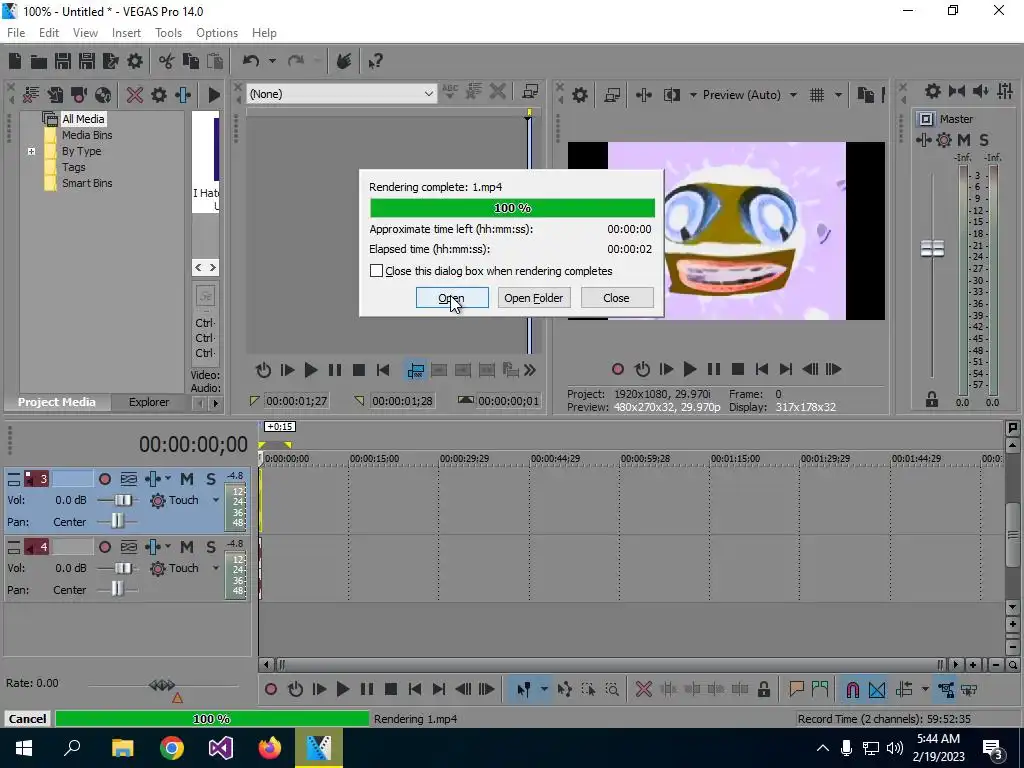Click the What's This help pointer icon
Image resolution: width=1024 pixels, height=768 pixels.
(x=375, y=61)
